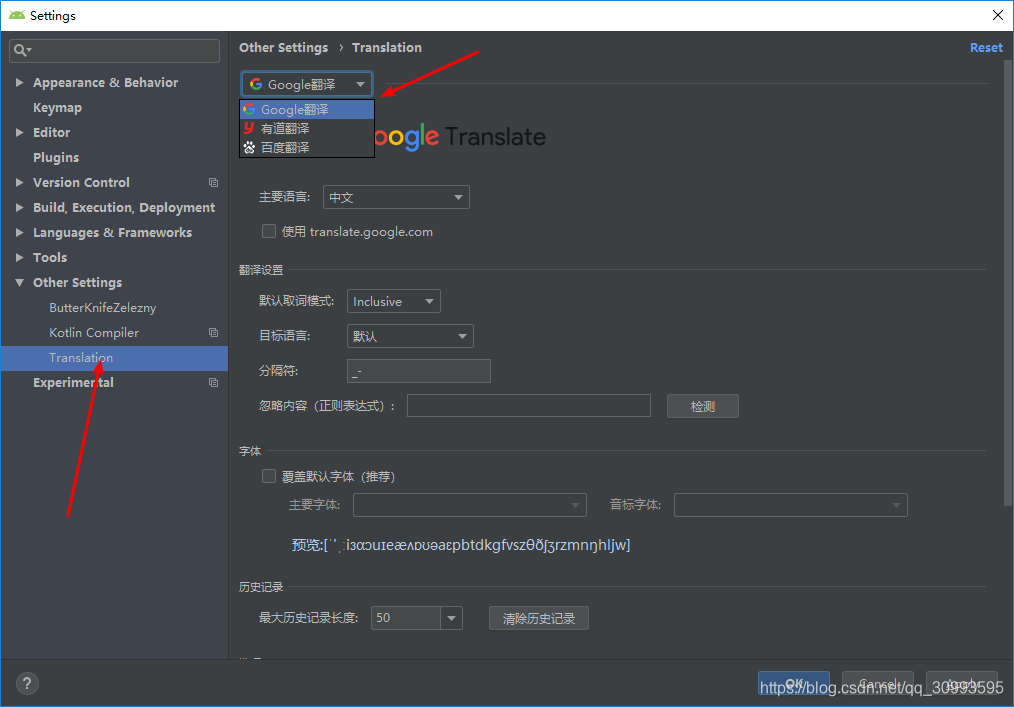Image resolution: width=1014 pixels, height=707 pixels.
Task: Click the 分隔符 separator input field
Action: (x=418, y=371)
